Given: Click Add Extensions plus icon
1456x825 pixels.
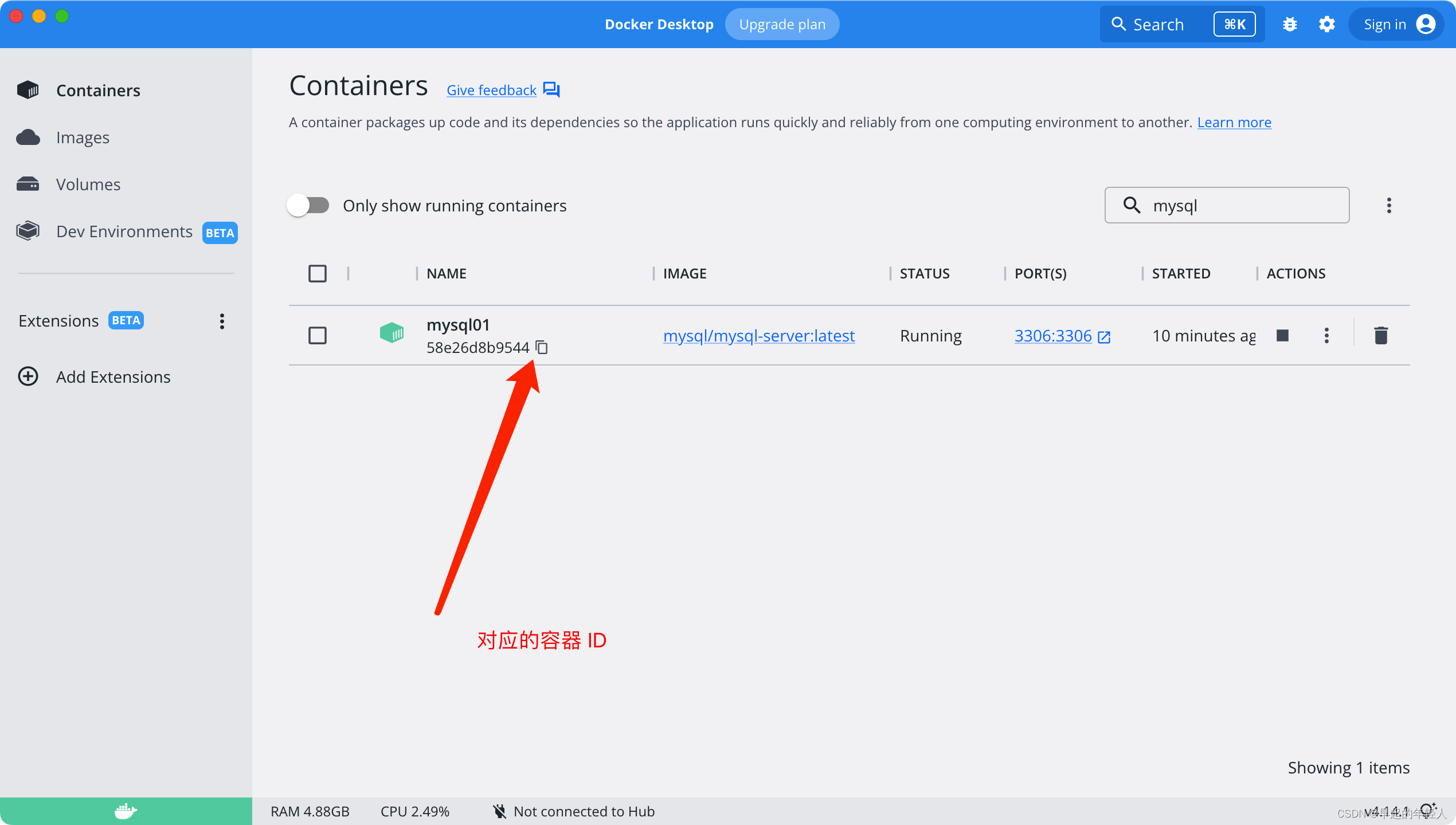Looking at the screenshot, I should [28, 376].
